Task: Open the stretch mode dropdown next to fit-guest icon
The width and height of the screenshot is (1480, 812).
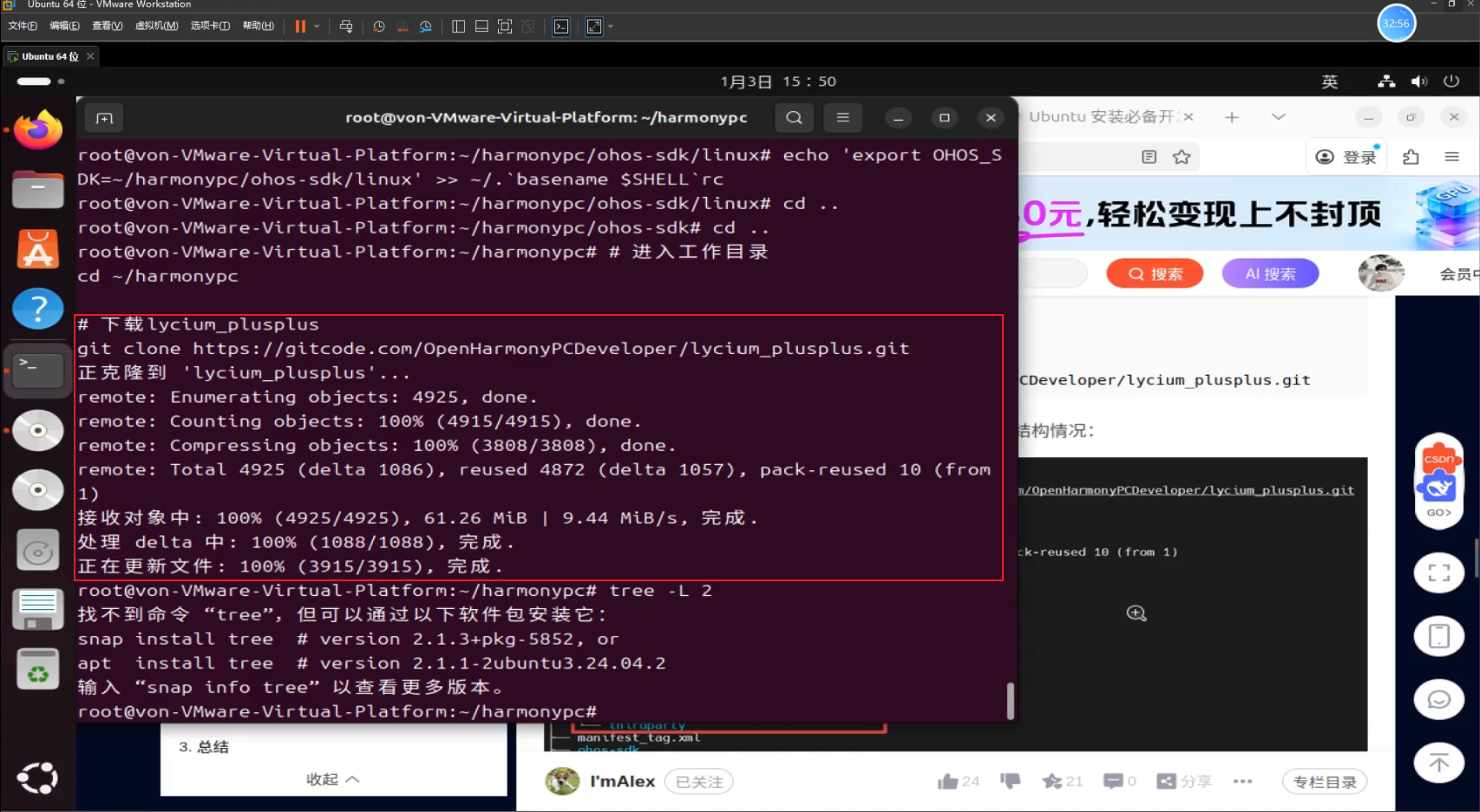Action: coord(610,27)
